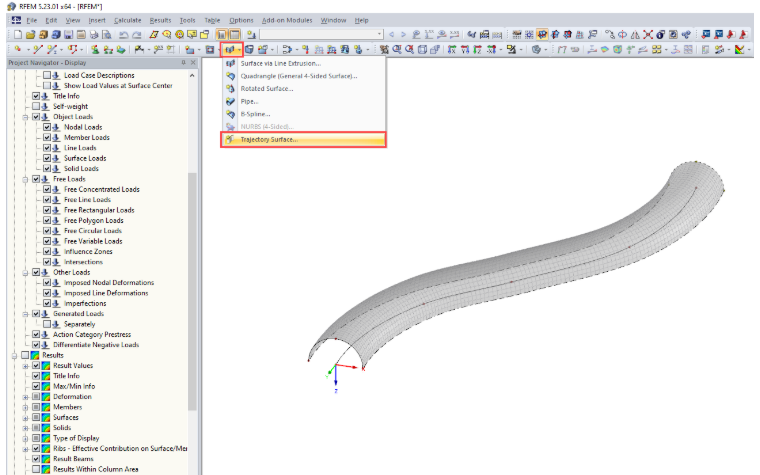Save the model using the floppy disk icon
760x475 pixels.
coord(68,35)
